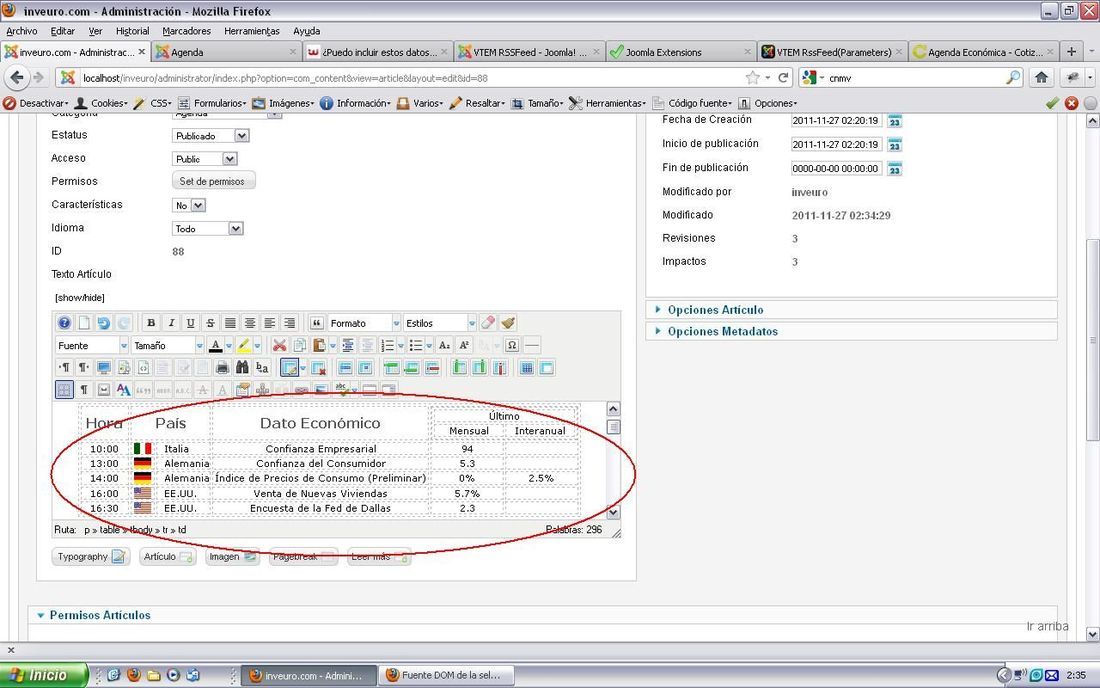Screen dimensions: 1100x688
Task: Toggle italic formatting
Action: click(x=170, y=323)
